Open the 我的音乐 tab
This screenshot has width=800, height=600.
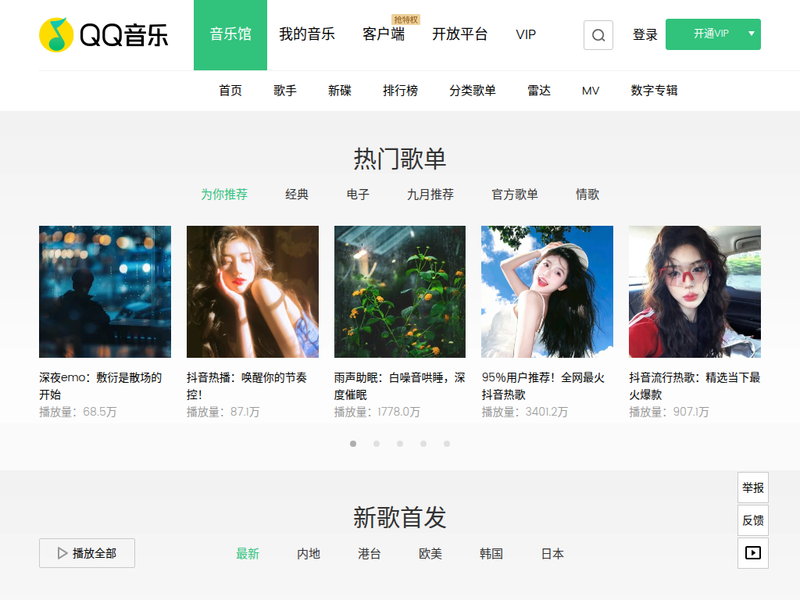point(307,35)
